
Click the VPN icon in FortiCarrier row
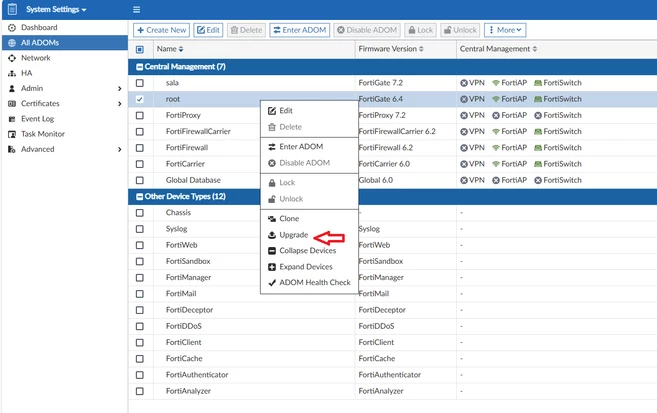[x=464, y=164]
